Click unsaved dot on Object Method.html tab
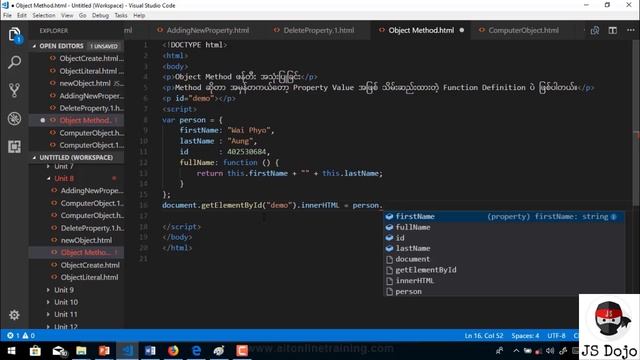The width and height of the screenshot is (640, 360). pos(462,30)
